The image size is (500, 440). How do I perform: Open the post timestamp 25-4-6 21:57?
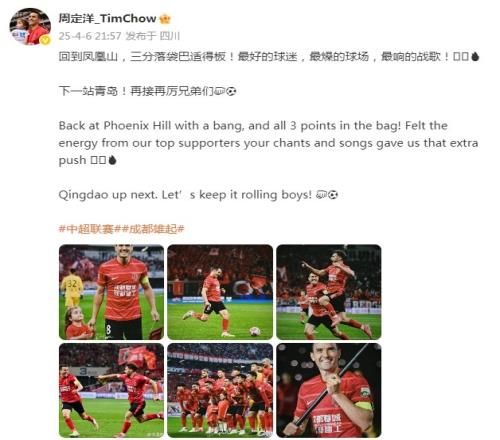pos(90,36)
